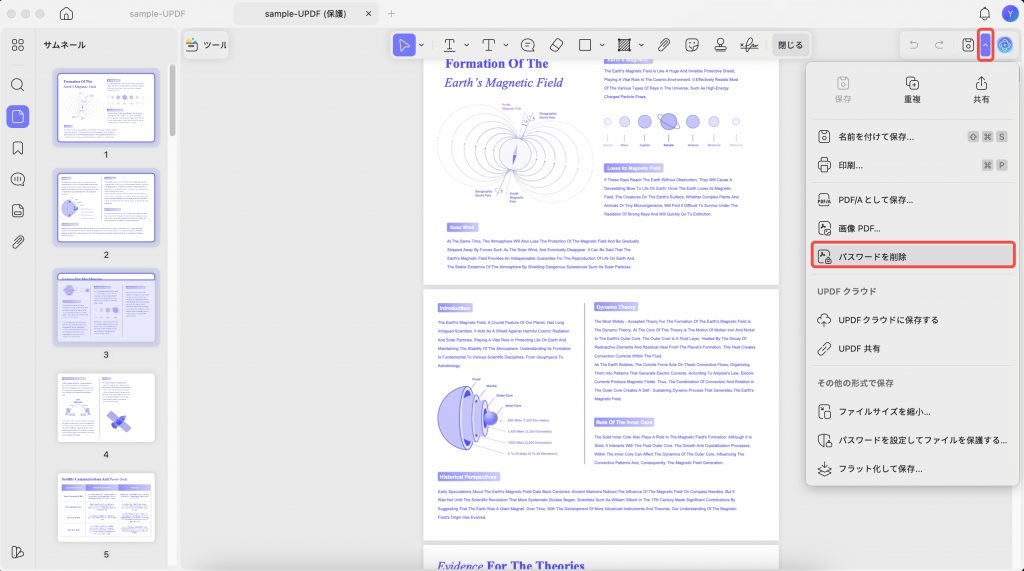Open notifications bell icon
The height and width of the screenshot is (571, 1024).
[984, 14]
